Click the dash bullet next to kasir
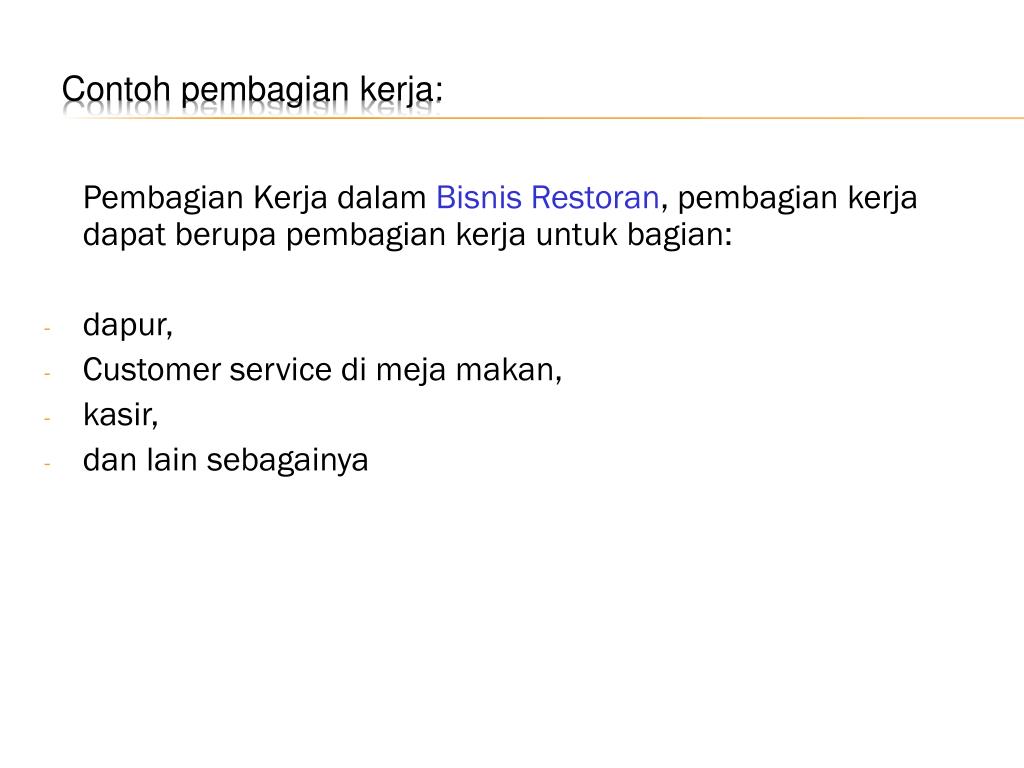The width and height of the screenshot is (1024, 768). pos(47,418)
